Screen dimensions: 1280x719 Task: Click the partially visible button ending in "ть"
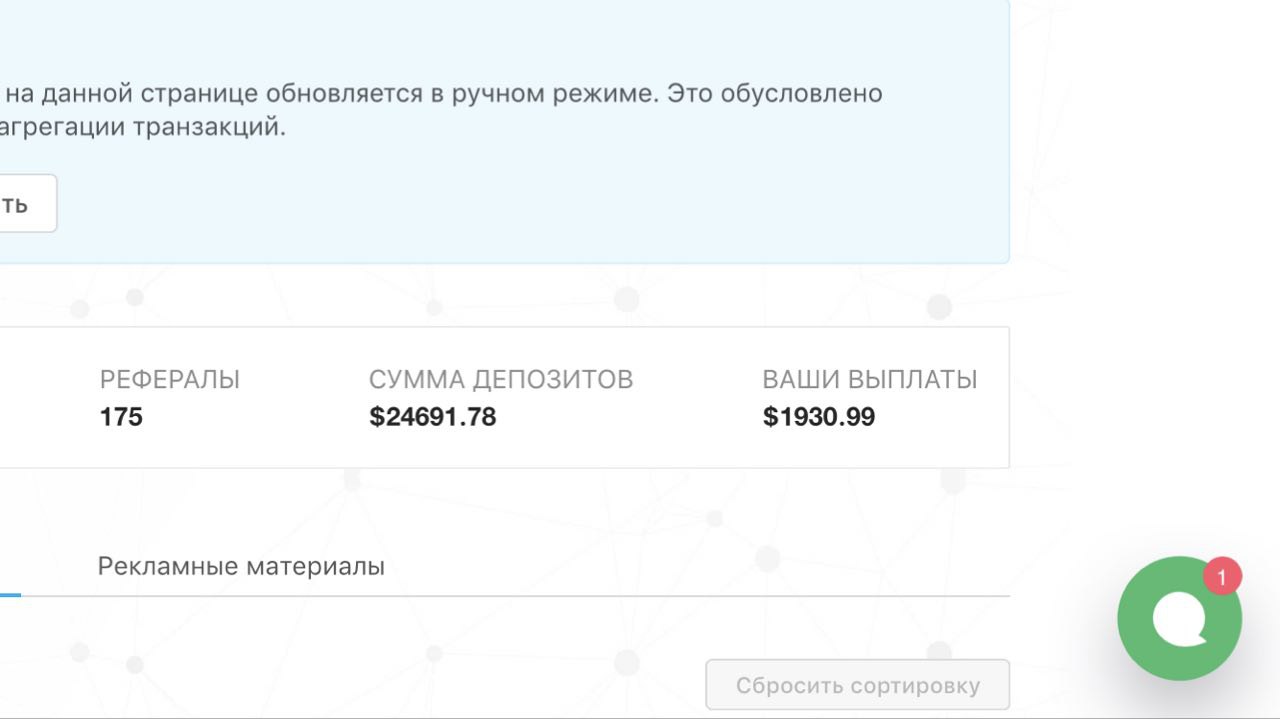28,204
